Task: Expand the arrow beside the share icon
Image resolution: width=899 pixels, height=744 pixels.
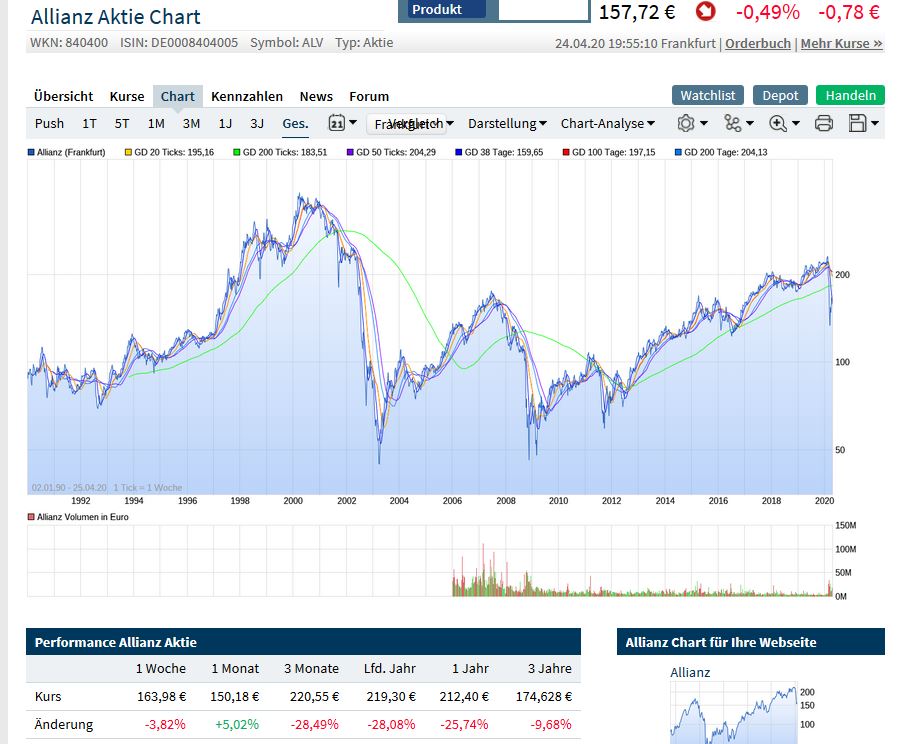Action: [x=750, y=123]
